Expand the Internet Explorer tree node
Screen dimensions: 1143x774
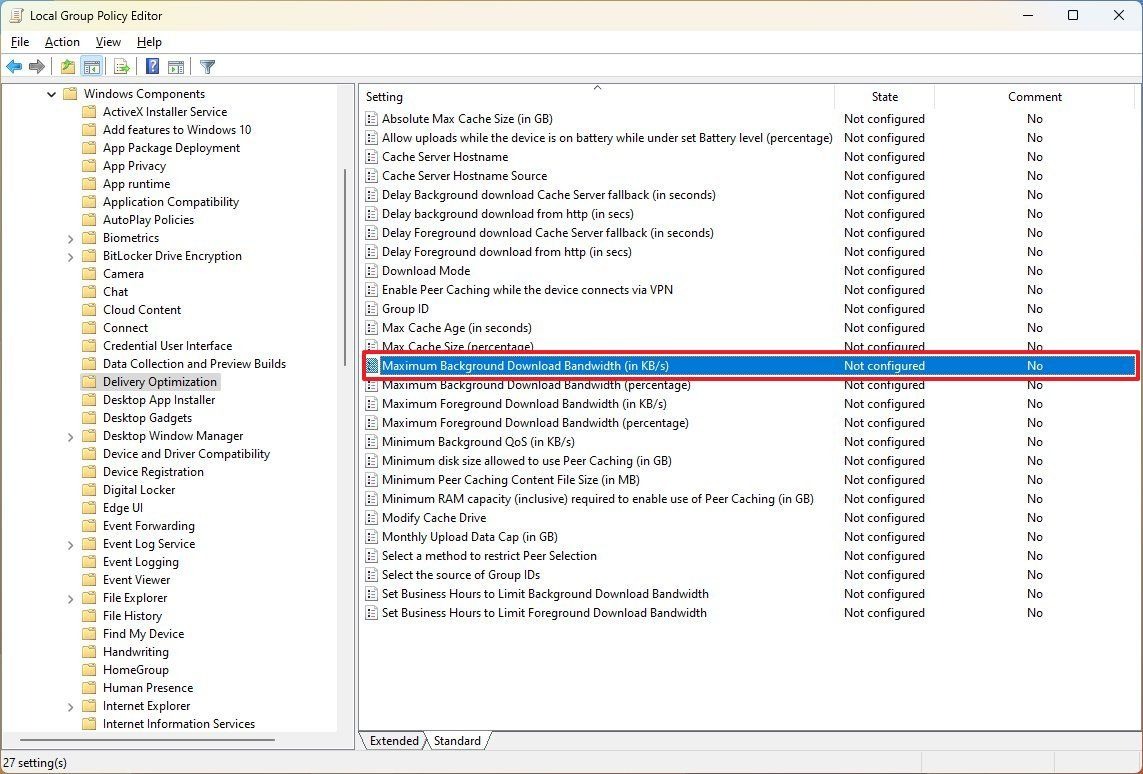click(x=70, y=706)
